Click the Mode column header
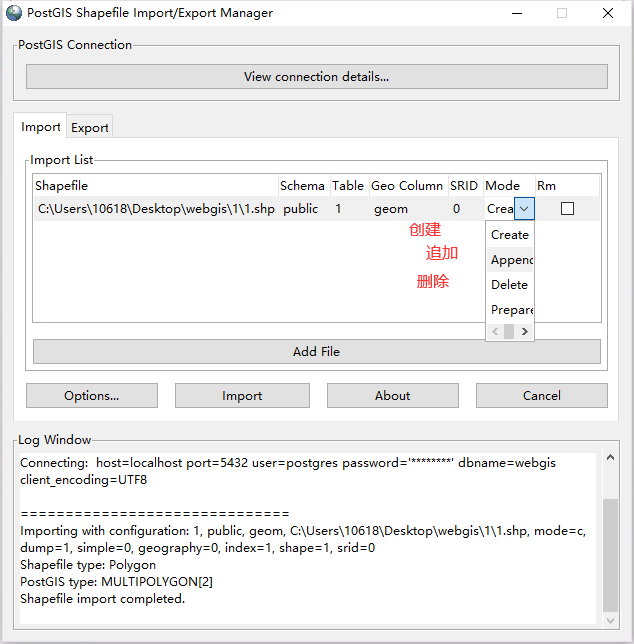Image resolution: width=634 pixels, height=644 pixels. (509, 186)
